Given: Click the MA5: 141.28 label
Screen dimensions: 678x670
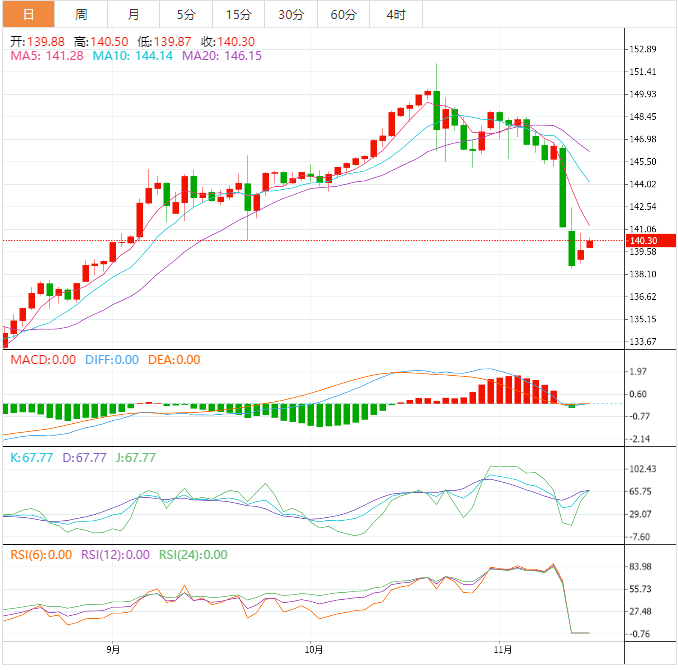Looking at the screenshot, I should (47, 56).
